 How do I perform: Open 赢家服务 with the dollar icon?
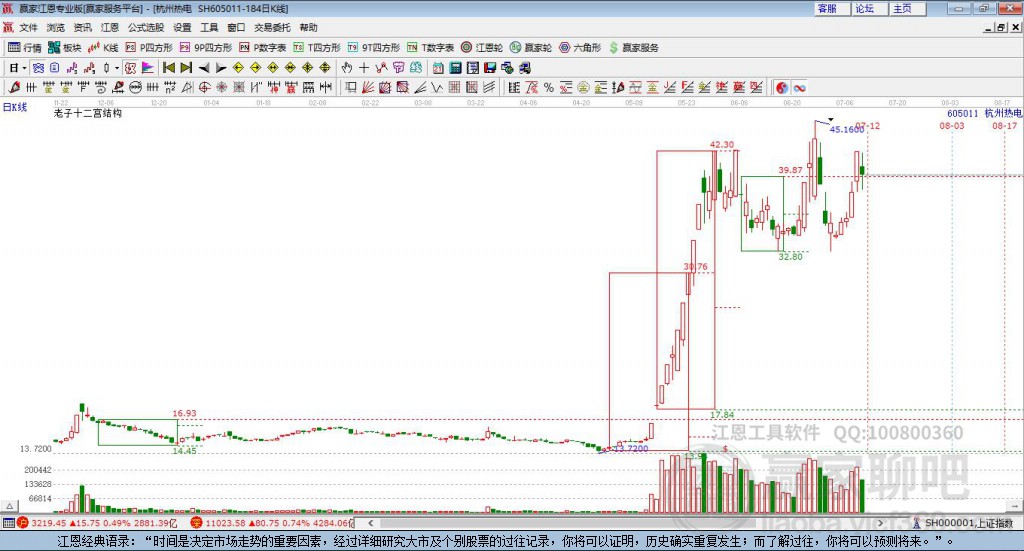(633, 48)
